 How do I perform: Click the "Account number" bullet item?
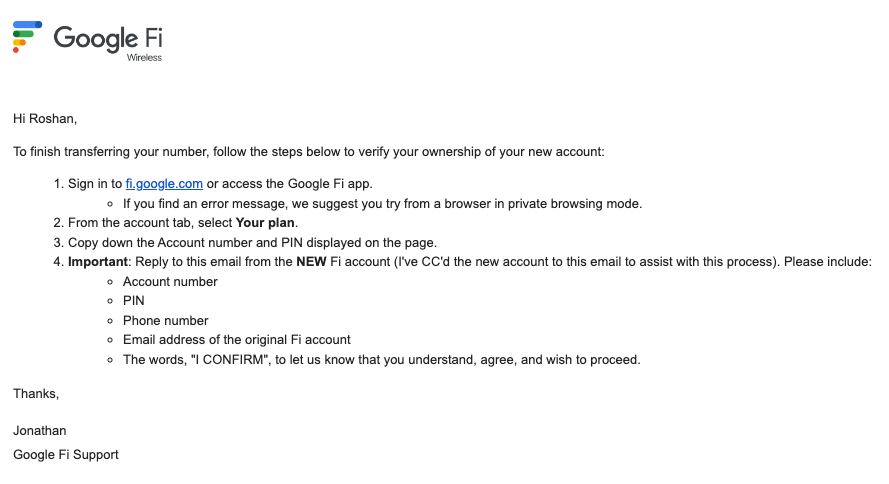click(170, 282)
